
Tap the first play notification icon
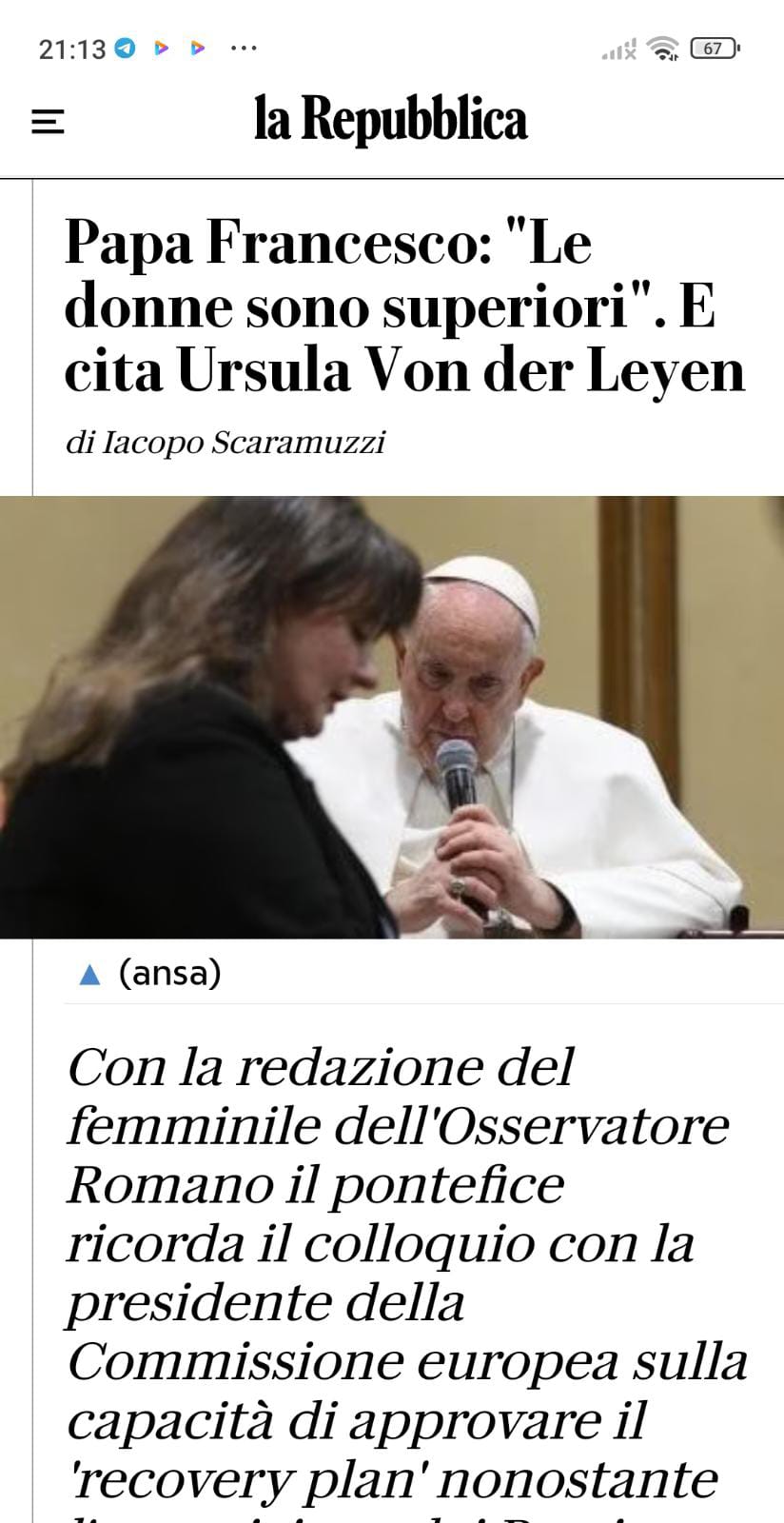point(162,48)
